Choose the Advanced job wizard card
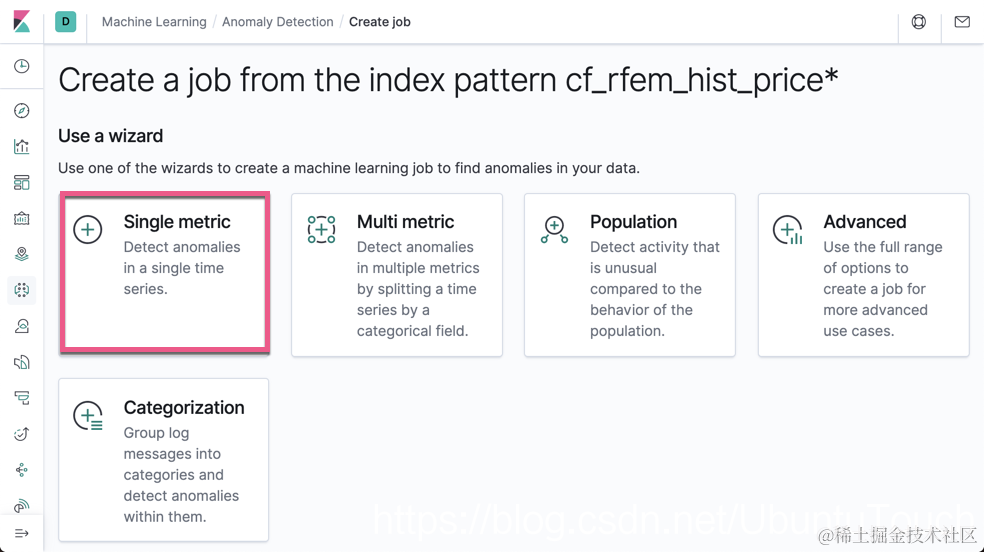Image resolution: width=984 pixels, height=552 pixels. (x=863, y=275)
